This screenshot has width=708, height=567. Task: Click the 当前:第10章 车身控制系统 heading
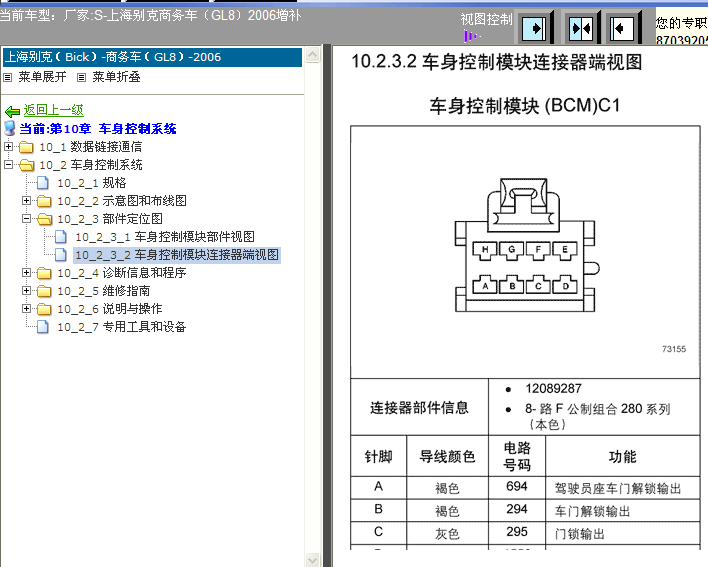[x=98, y=129]
